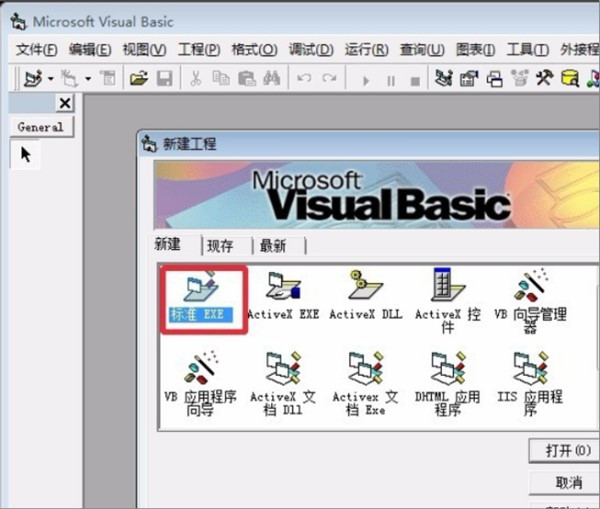Click the Save Project floppy icon
600x509 pixels.
[x=165, y=79]
